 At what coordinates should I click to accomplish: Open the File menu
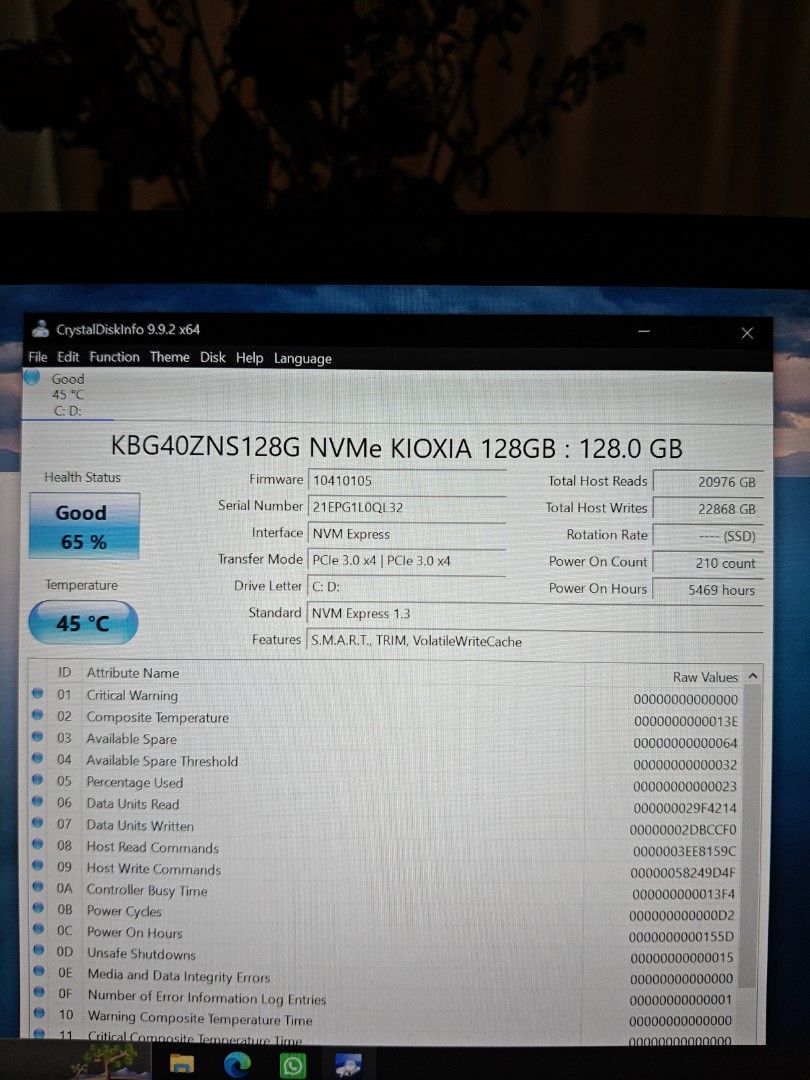[x=38, y=357]
